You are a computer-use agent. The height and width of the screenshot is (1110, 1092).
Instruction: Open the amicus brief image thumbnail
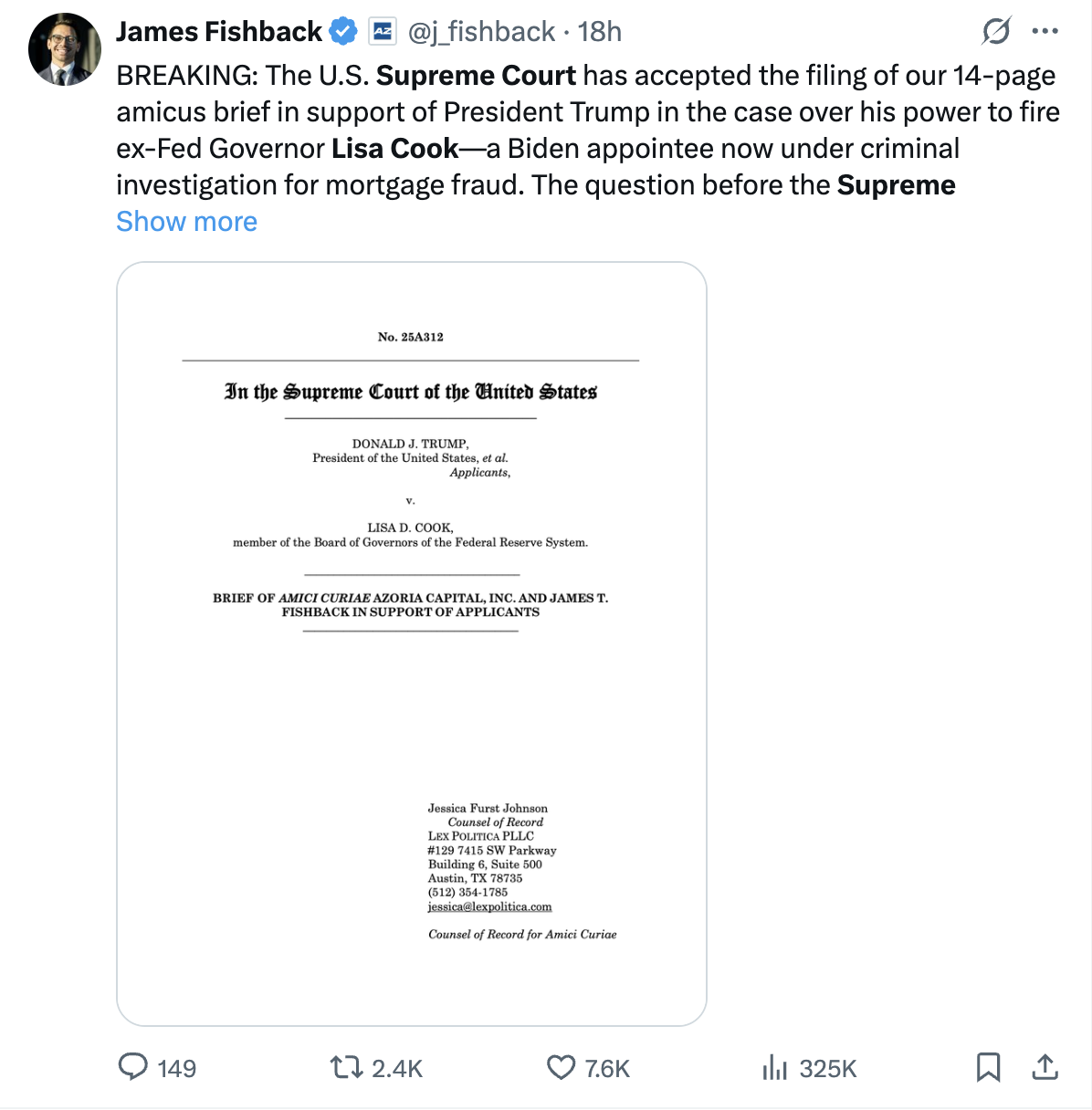coord(412,644)
